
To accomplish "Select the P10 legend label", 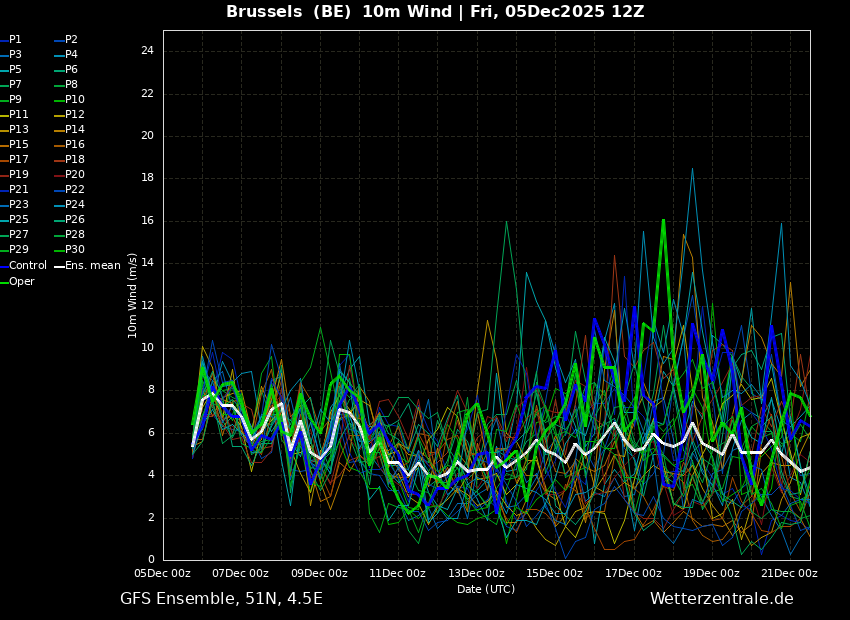I will click(75, 100).
